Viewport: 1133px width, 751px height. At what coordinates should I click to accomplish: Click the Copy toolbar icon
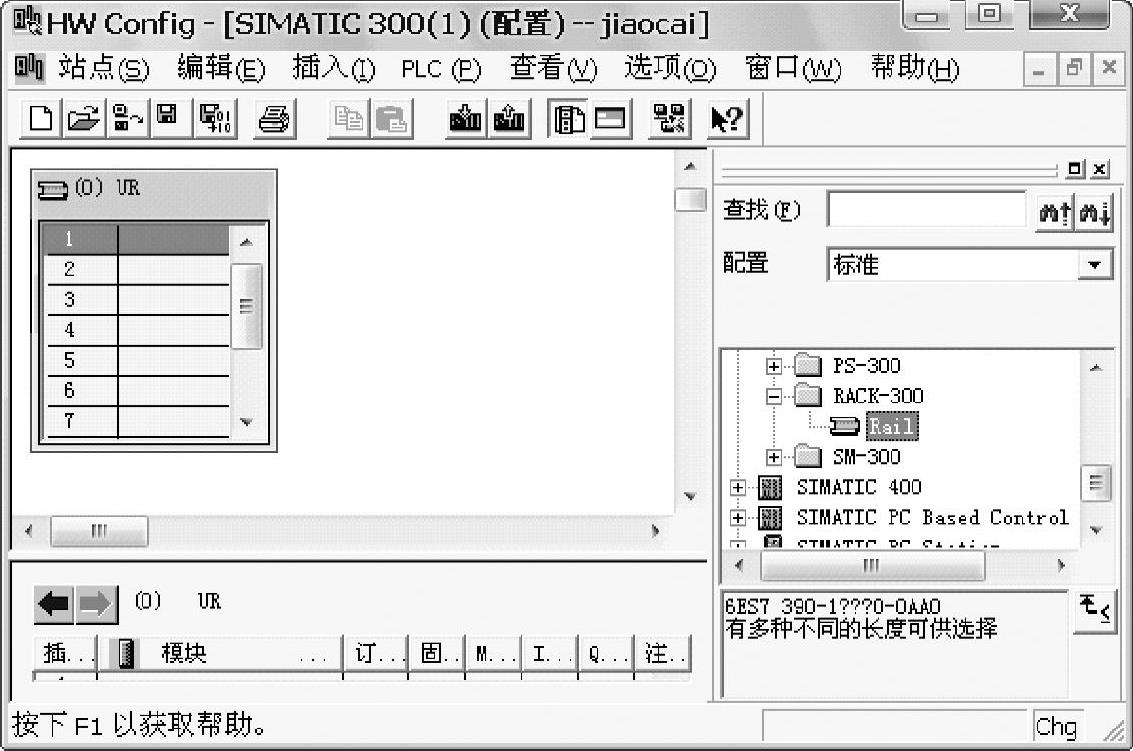348,119
